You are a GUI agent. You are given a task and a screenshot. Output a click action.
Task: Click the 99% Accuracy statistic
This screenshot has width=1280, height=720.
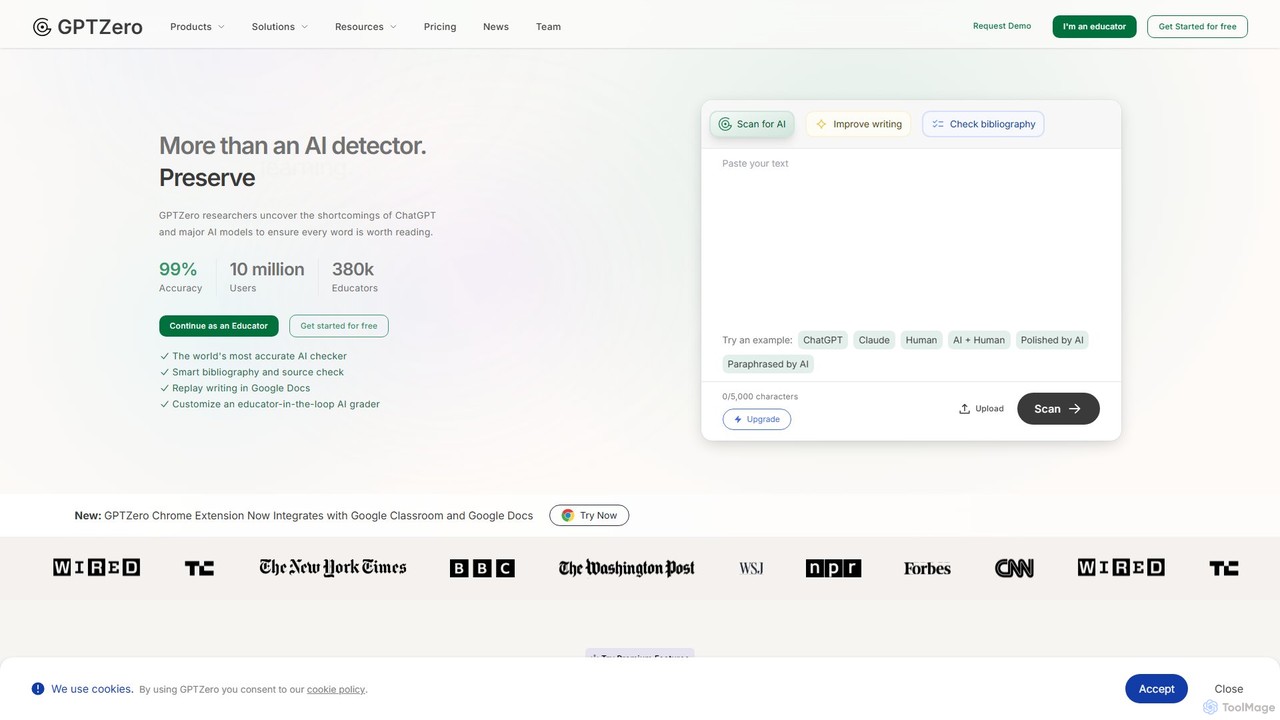180,277
